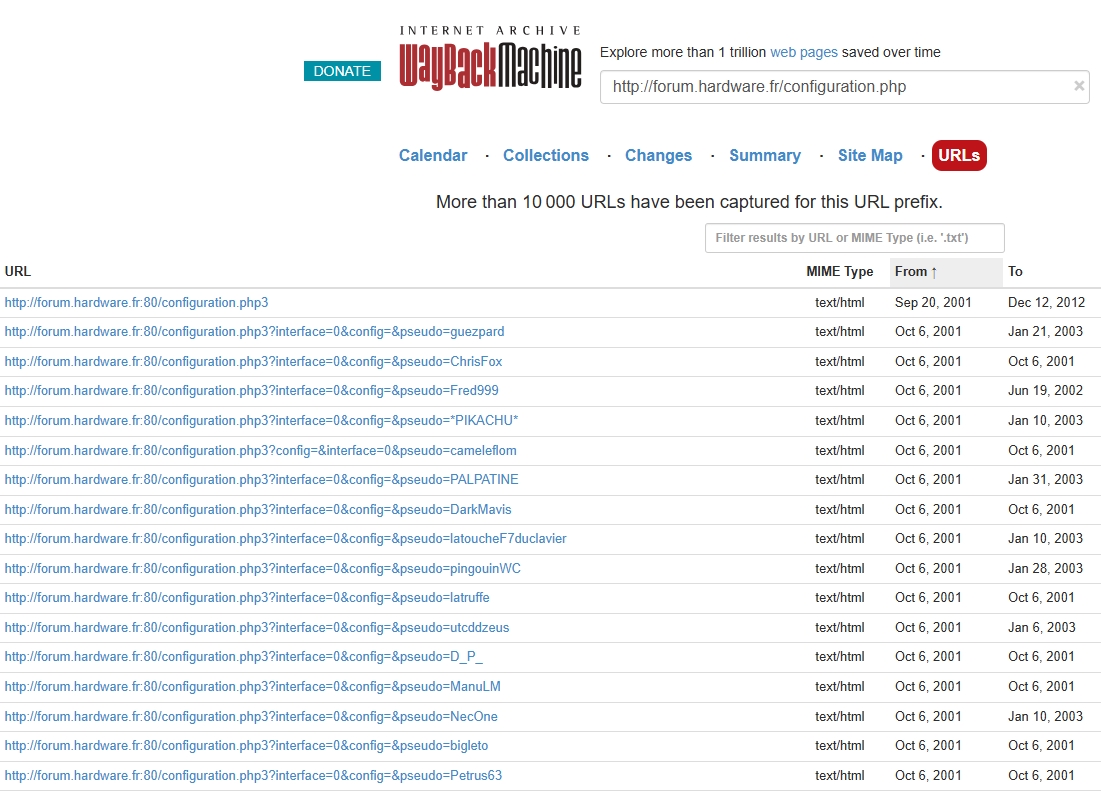Click the 'Jan 31, 2003' To date

tap(1046, 479)
